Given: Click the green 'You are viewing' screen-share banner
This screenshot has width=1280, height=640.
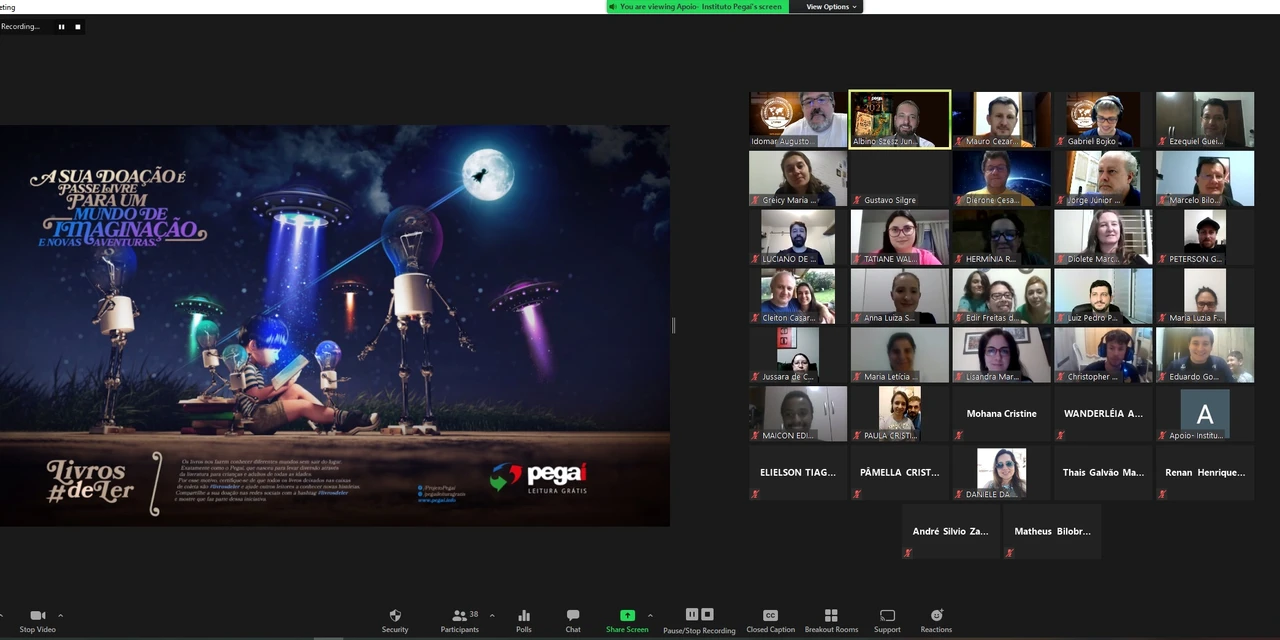Looking at the screenshot, I should click(x=698, y=7).
